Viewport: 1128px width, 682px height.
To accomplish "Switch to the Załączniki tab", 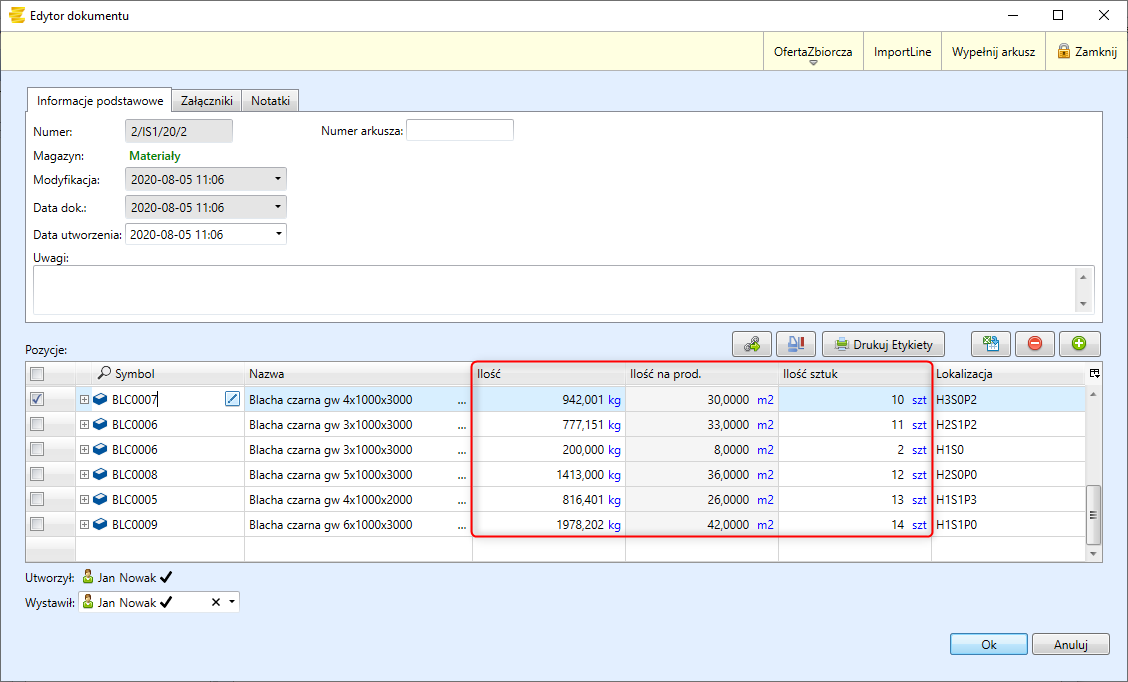I will pos(207,101).
